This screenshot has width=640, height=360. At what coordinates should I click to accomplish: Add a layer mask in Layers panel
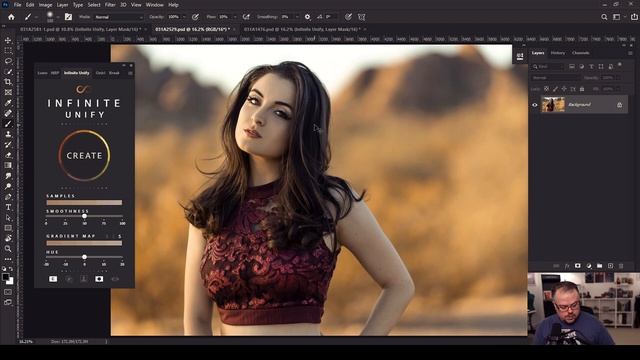point(578,266)
